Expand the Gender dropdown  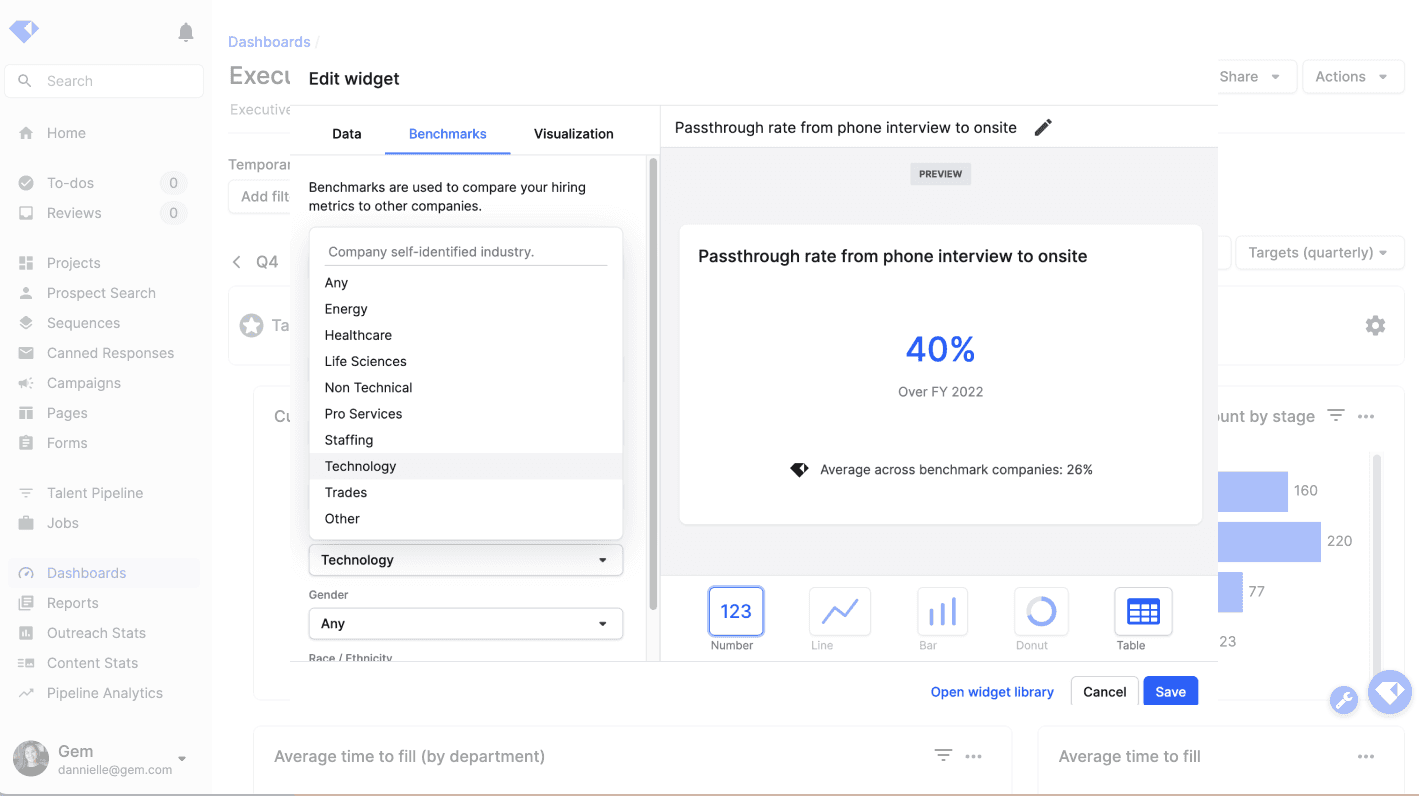[x=465, y=623]
